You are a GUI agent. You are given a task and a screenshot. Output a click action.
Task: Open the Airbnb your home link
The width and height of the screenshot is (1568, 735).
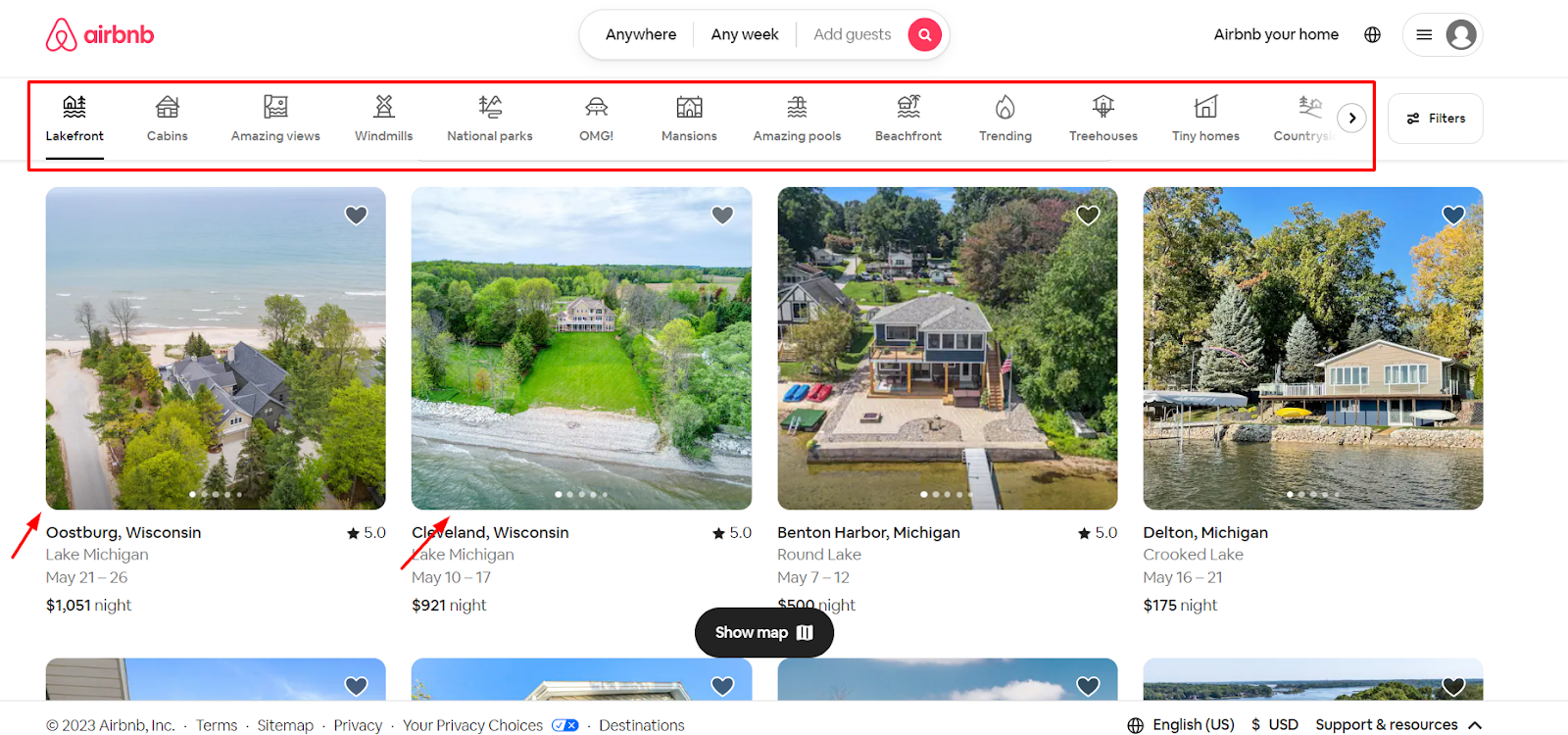point(1276,35)
